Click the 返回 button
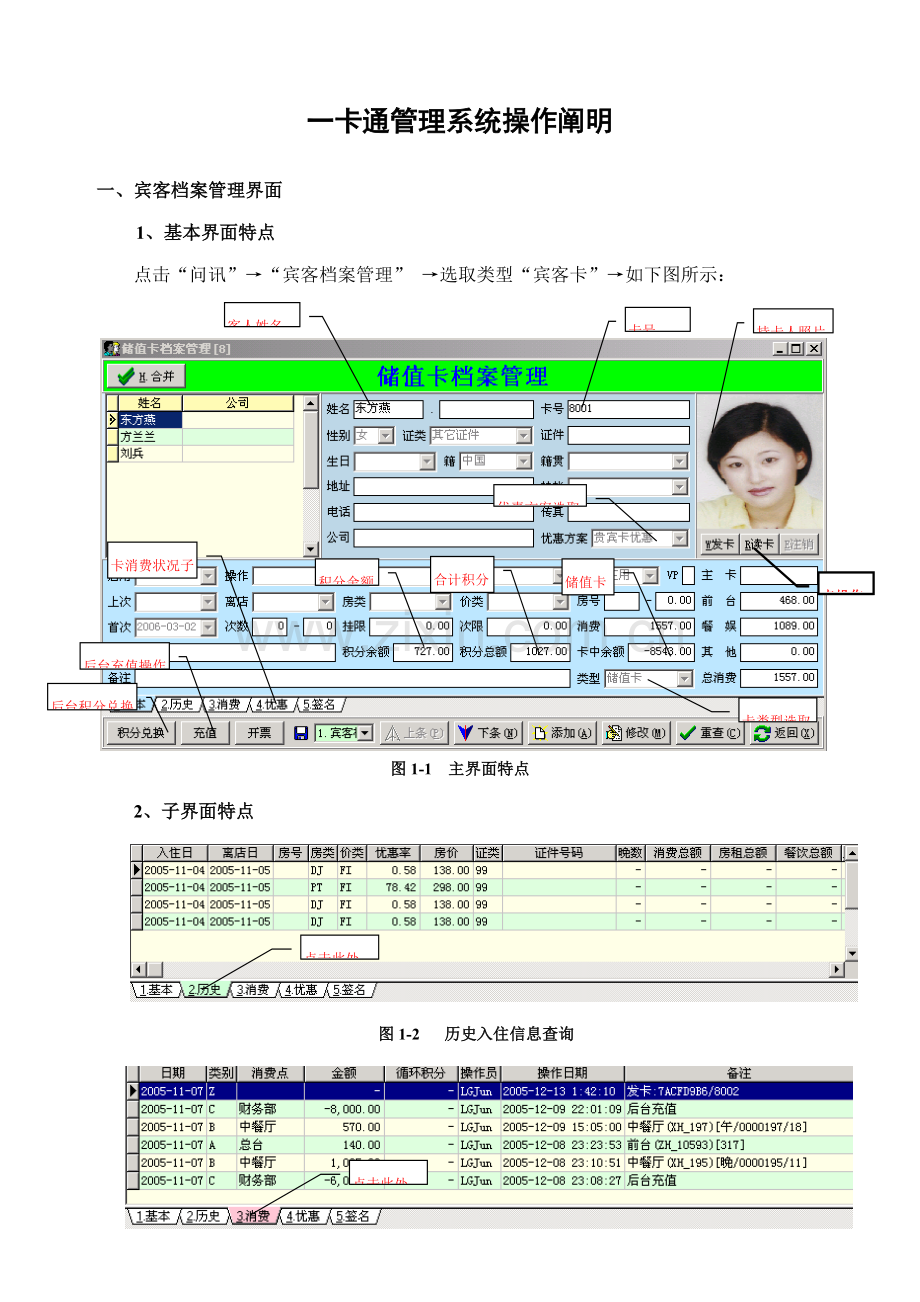This screenshot has width=920, height=1302. (784, 733)
